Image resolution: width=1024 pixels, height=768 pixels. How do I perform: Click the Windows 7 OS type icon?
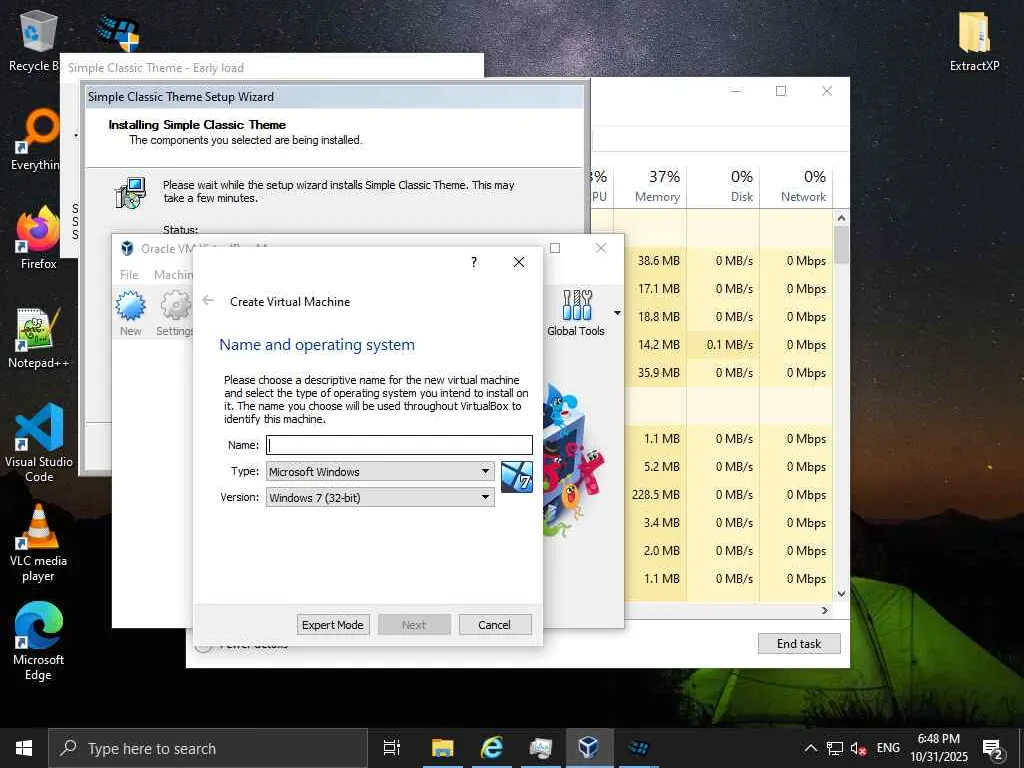coord(517,477)
